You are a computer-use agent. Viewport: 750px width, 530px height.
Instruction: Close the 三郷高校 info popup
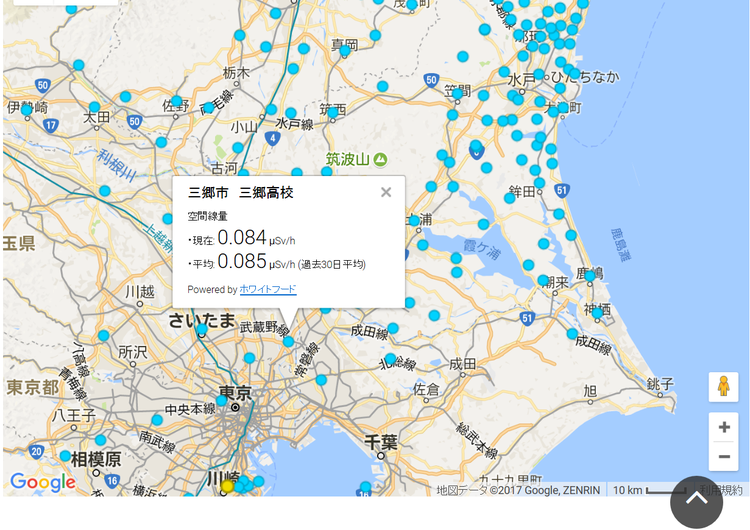[386, 192]
